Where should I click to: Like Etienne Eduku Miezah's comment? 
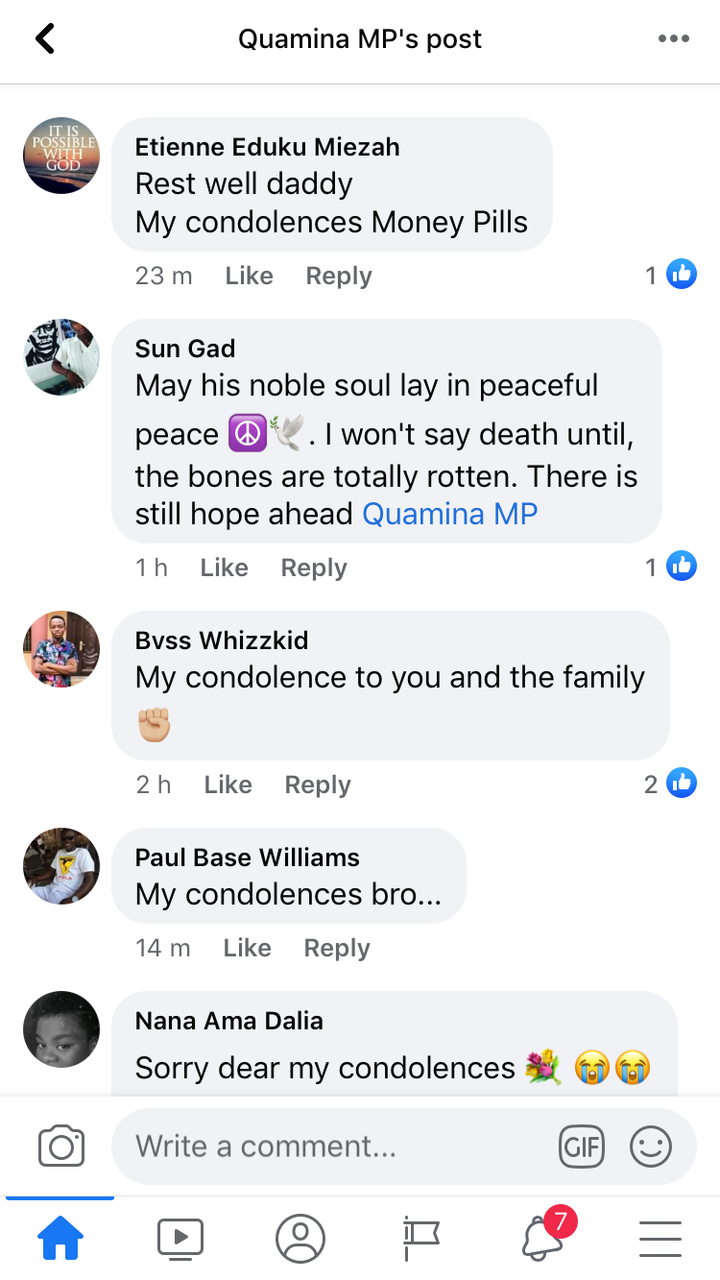pos(249,276)
